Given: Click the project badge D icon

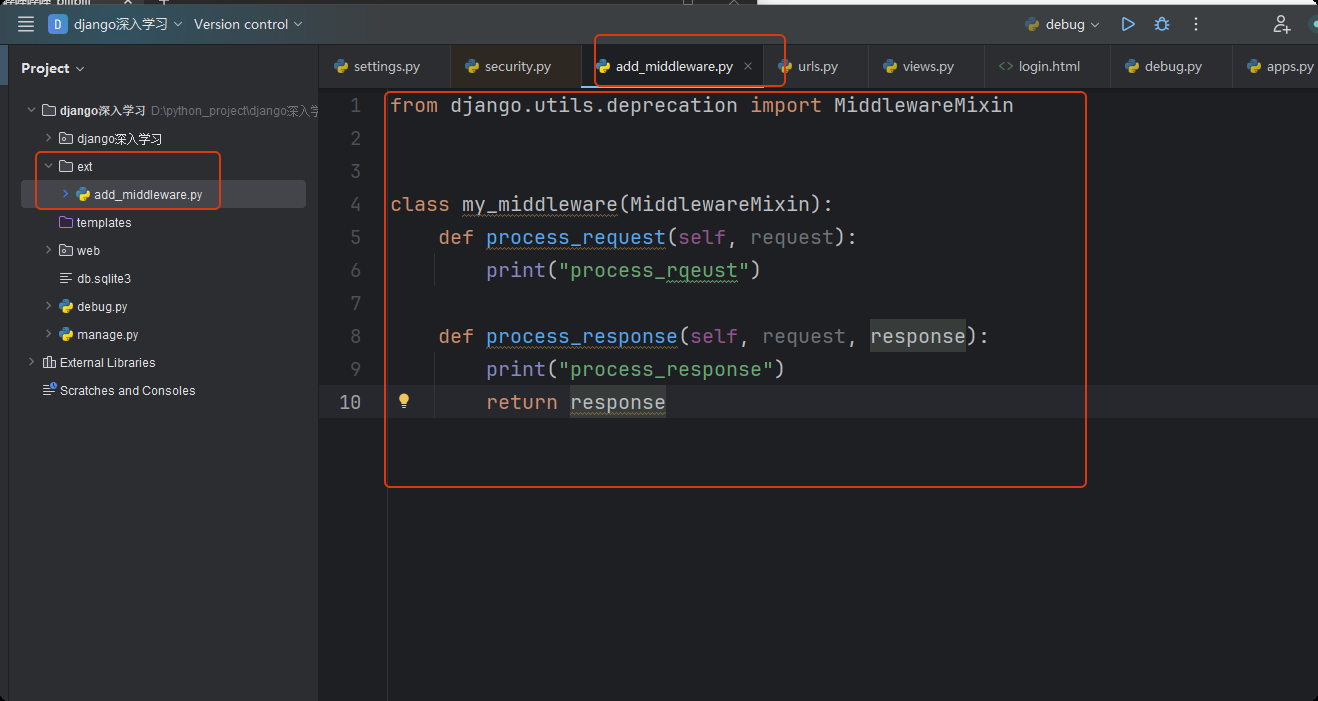Looking at the screenshot, I should (57, 24).
